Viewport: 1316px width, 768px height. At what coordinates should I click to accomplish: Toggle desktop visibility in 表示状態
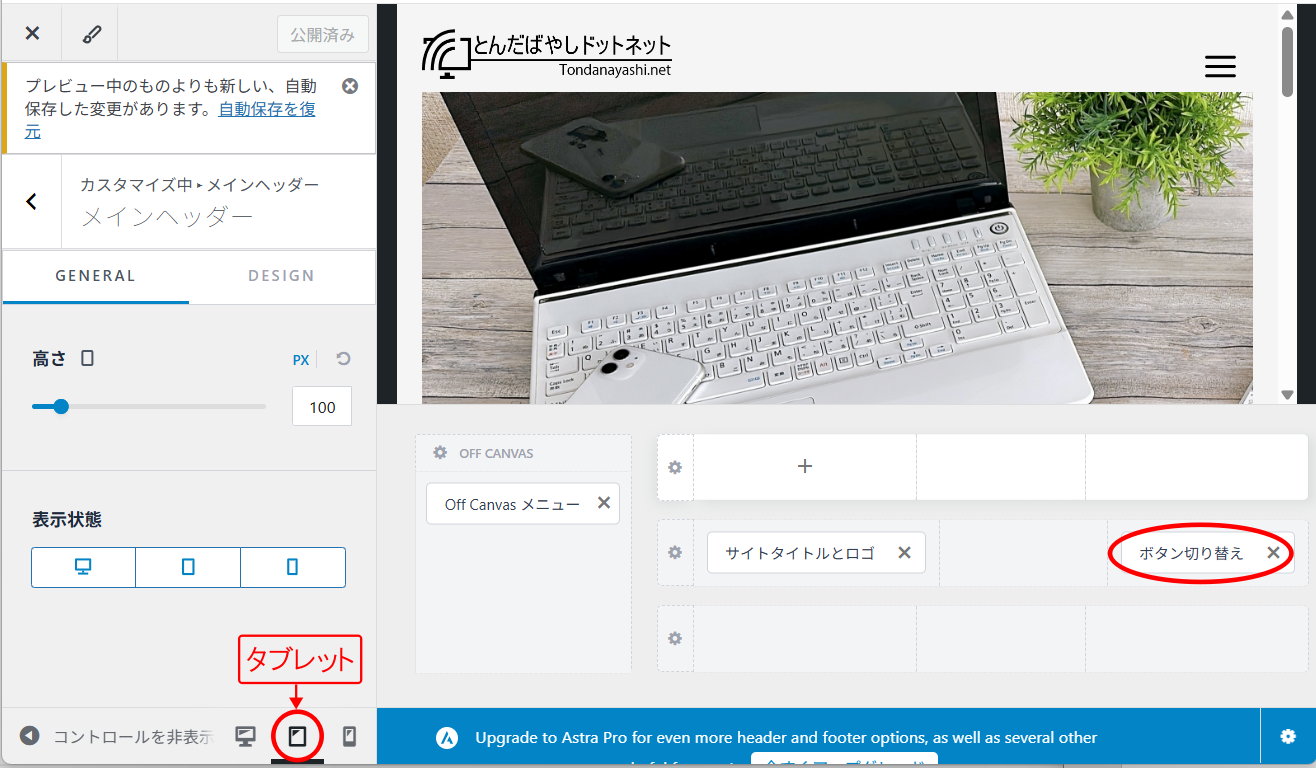[x=83, y=567]
